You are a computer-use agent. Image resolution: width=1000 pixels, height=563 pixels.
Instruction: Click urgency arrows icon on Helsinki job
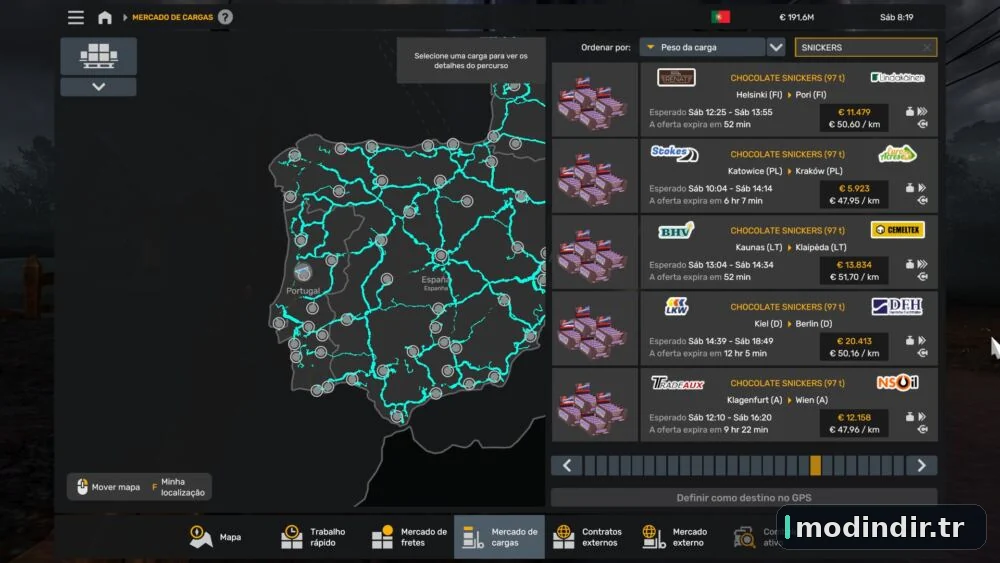[x=922, y=112]
